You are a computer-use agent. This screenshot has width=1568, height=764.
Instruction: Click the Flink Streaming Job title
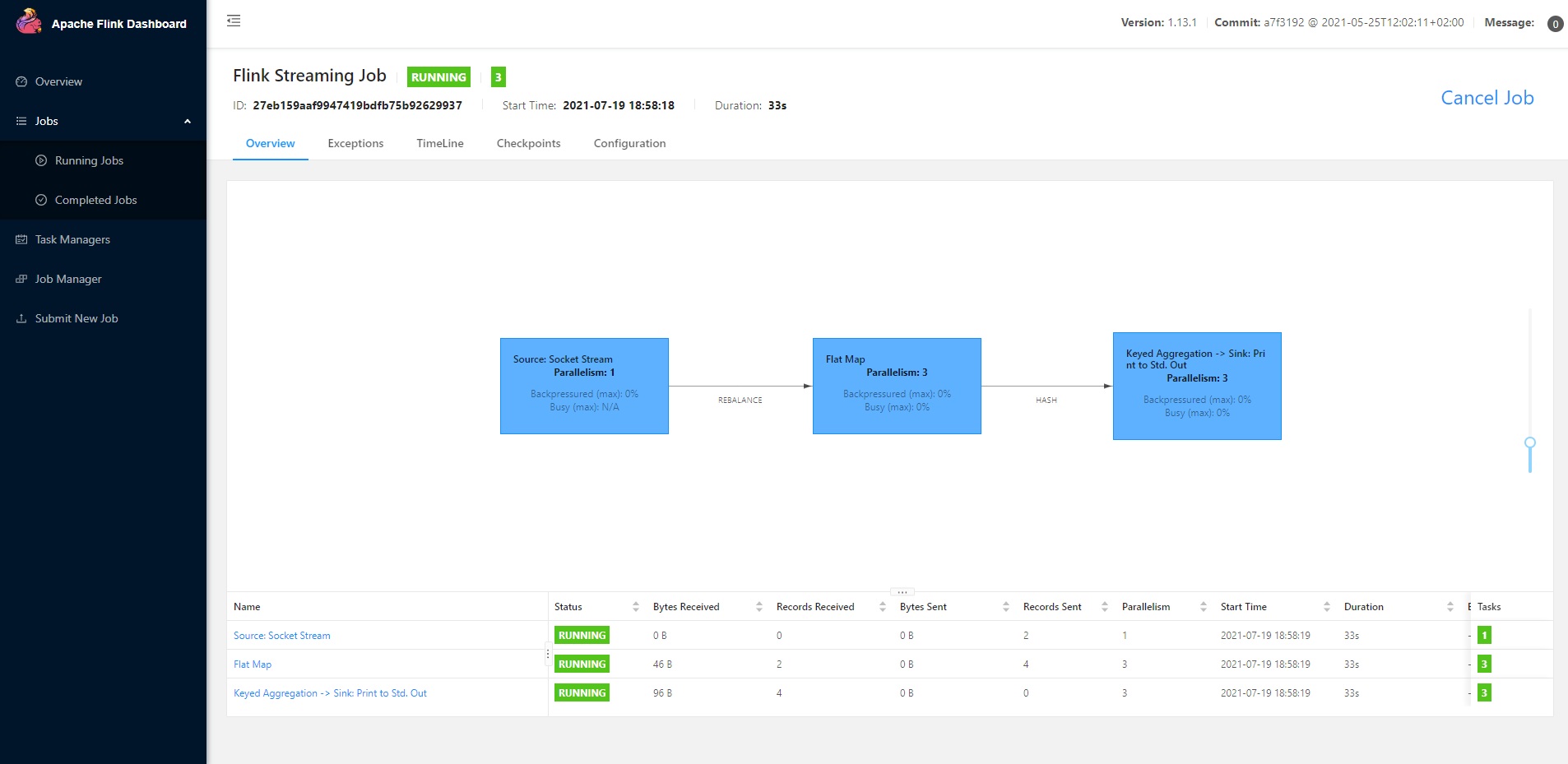[x=309, y=76]
